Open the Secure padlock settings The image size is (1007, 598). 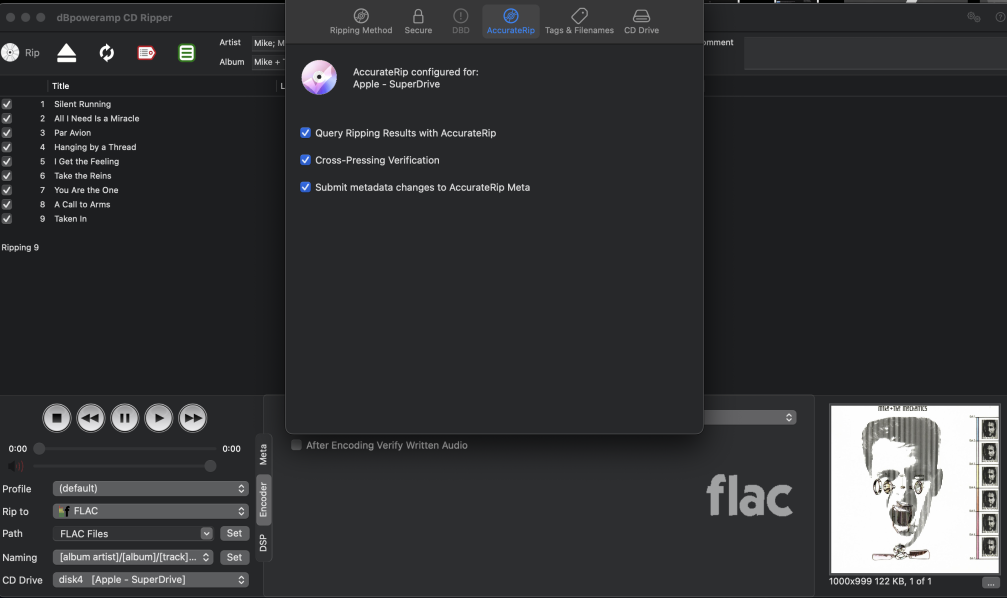tap(418, 21)
